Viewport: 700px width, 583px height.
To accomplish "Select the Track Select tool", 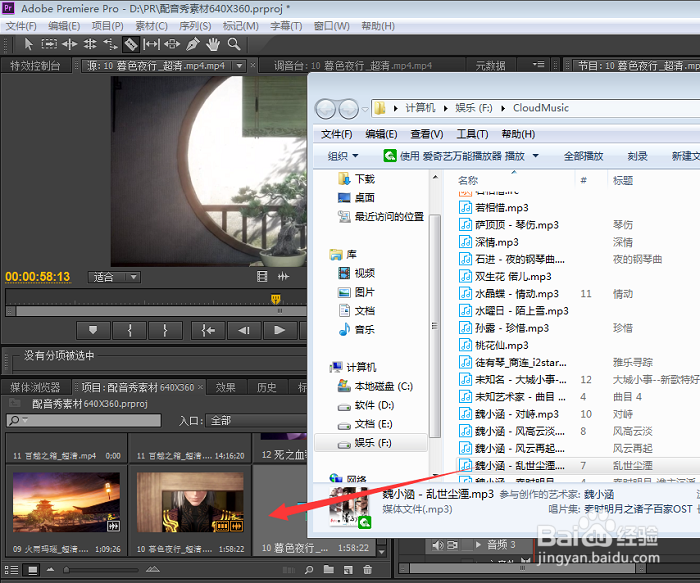I will click(49, 44).
